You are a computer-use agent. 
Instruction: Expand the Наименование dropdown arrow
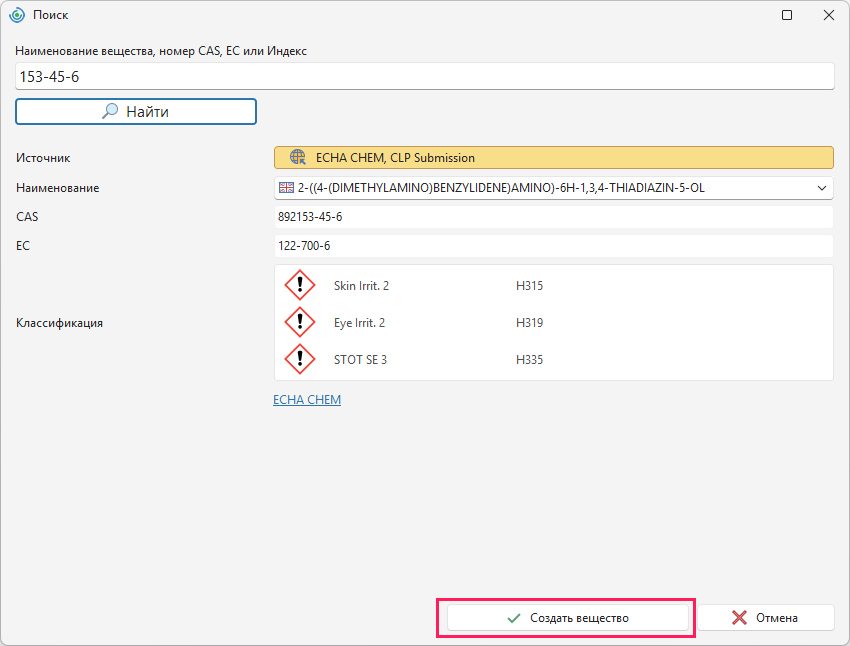tap(822, 188)
